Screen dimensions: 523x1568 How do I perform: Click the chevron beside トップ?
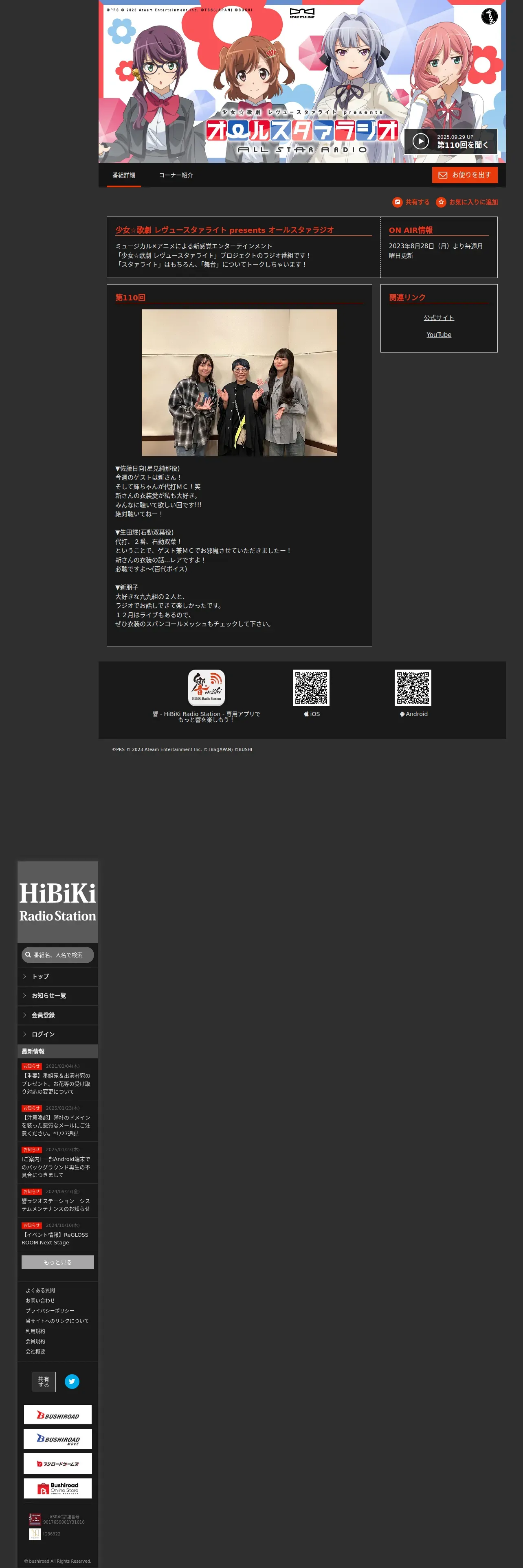pos(24,977)
